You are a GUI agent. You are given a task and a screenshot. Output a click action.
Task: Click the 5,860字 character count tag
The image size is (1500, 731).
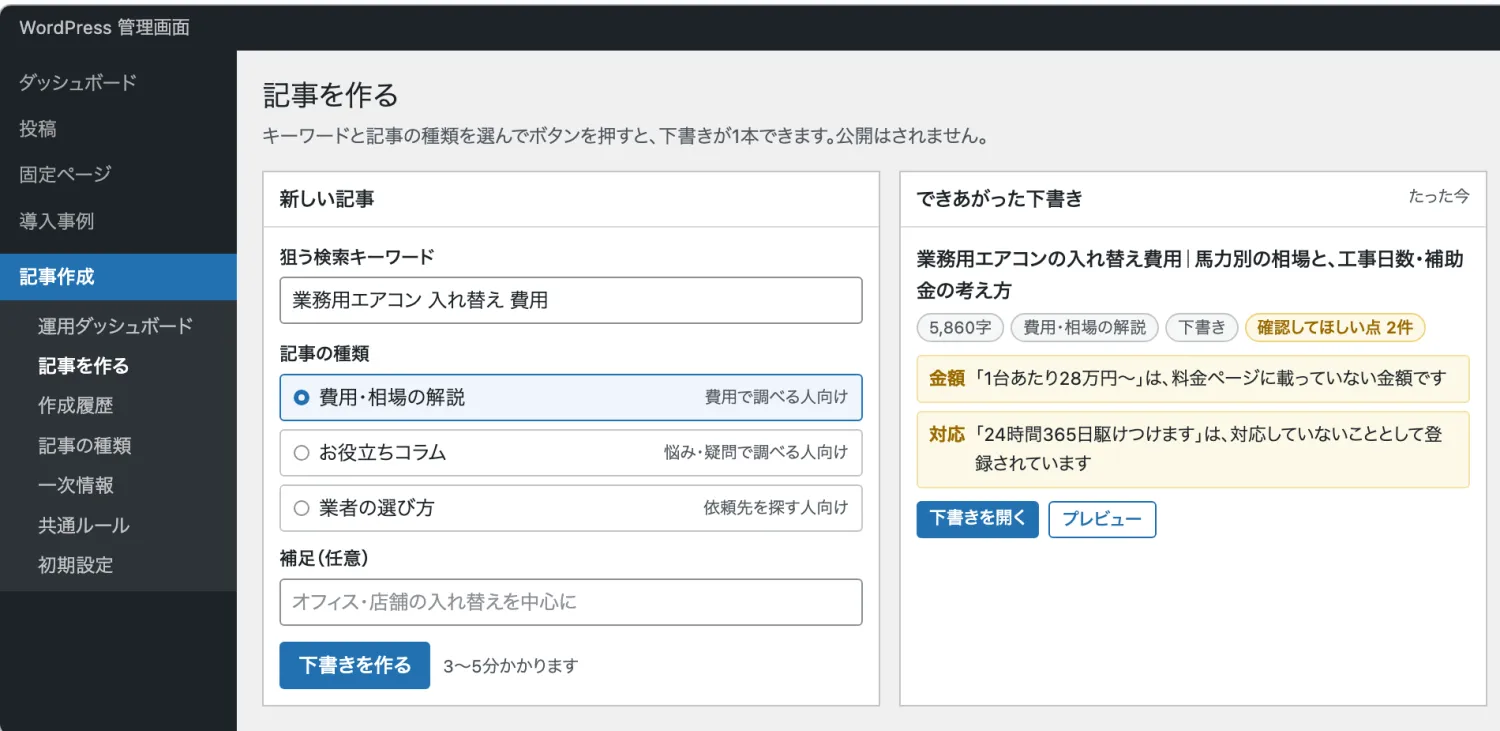pos(960,327)
